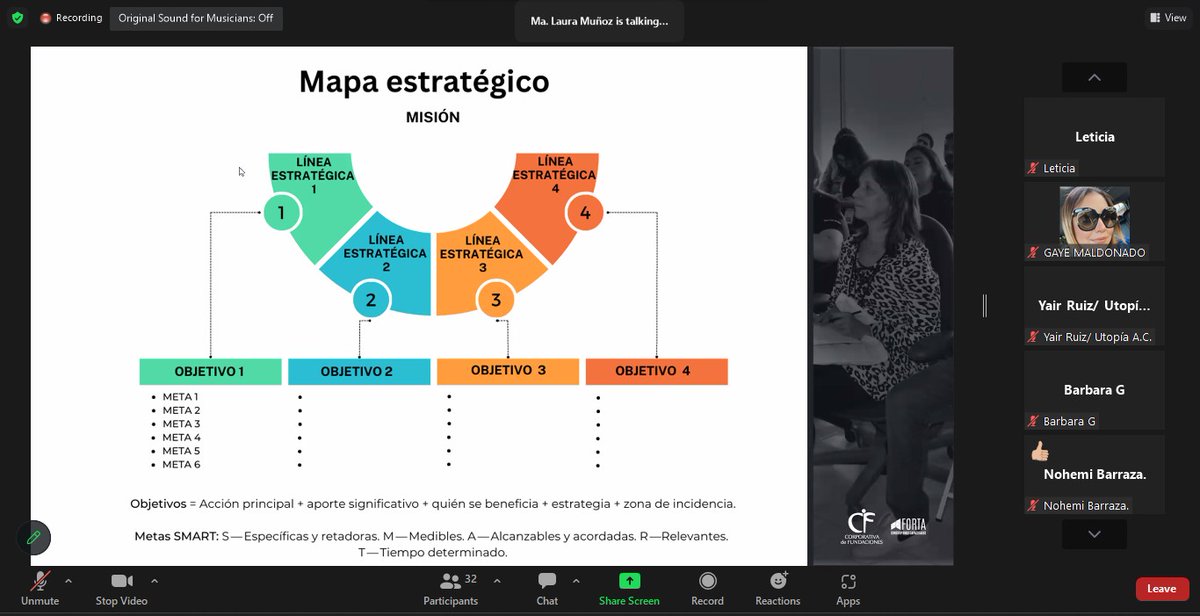This screenshot has width=1200, height=616.
Task: Open the Reactions menu
Action: 778,588
